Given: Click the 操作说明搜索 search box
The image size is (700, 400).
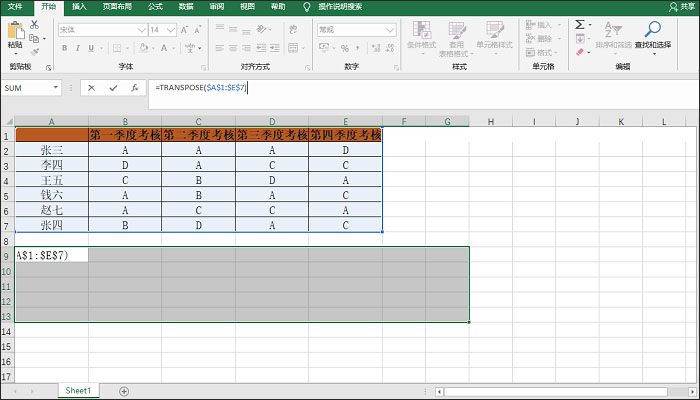Looking at the screenshot, I should (x=340, y=7).
